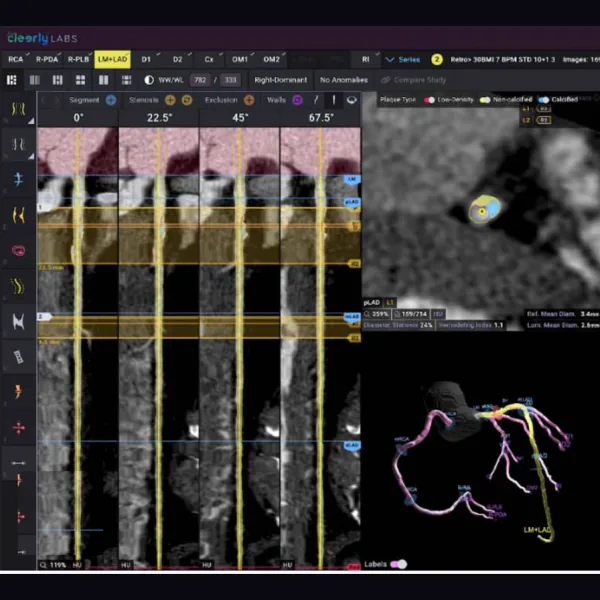Expand the top sidebar tool flyout triangle
Screen dimensions: 600x600
point(31,121)
